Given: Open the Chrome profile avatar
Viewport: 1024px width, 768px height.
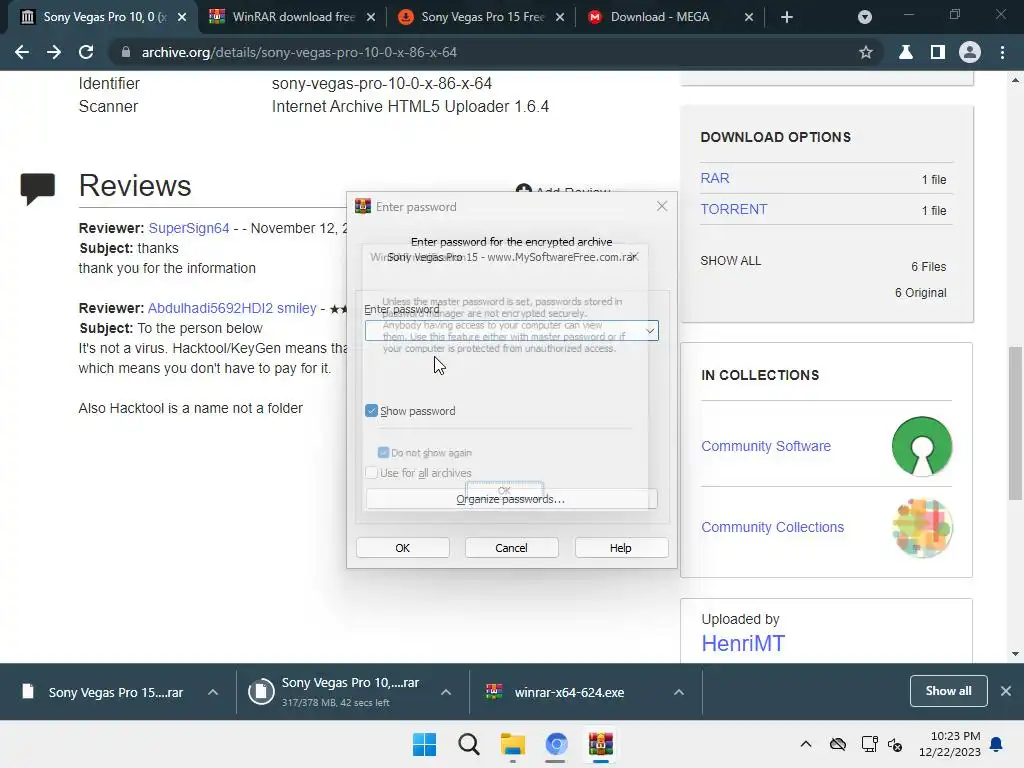Looking at the screenshot, I should [970, 52].
